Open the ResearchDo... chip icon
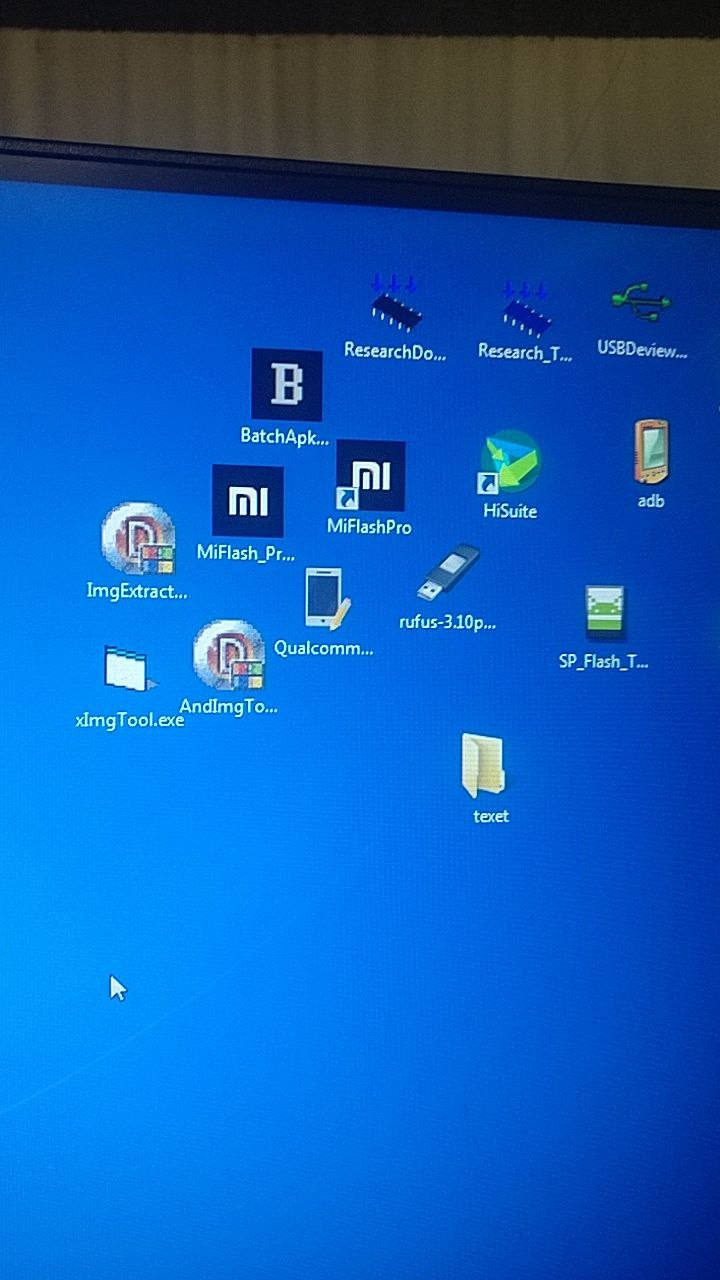This screenshot has width=720, height=1280. 395,303
